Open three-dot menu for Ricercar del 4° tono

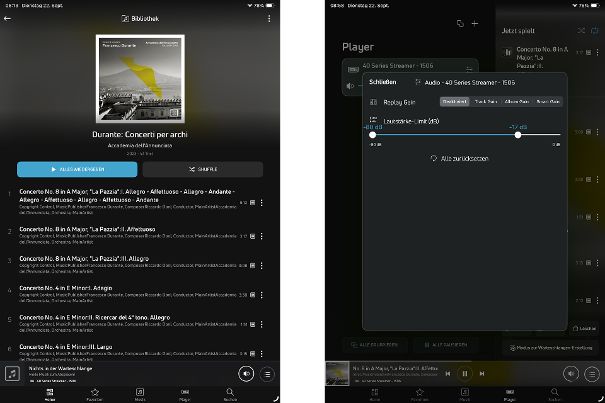pyautogui.click(x=262, y=324)
